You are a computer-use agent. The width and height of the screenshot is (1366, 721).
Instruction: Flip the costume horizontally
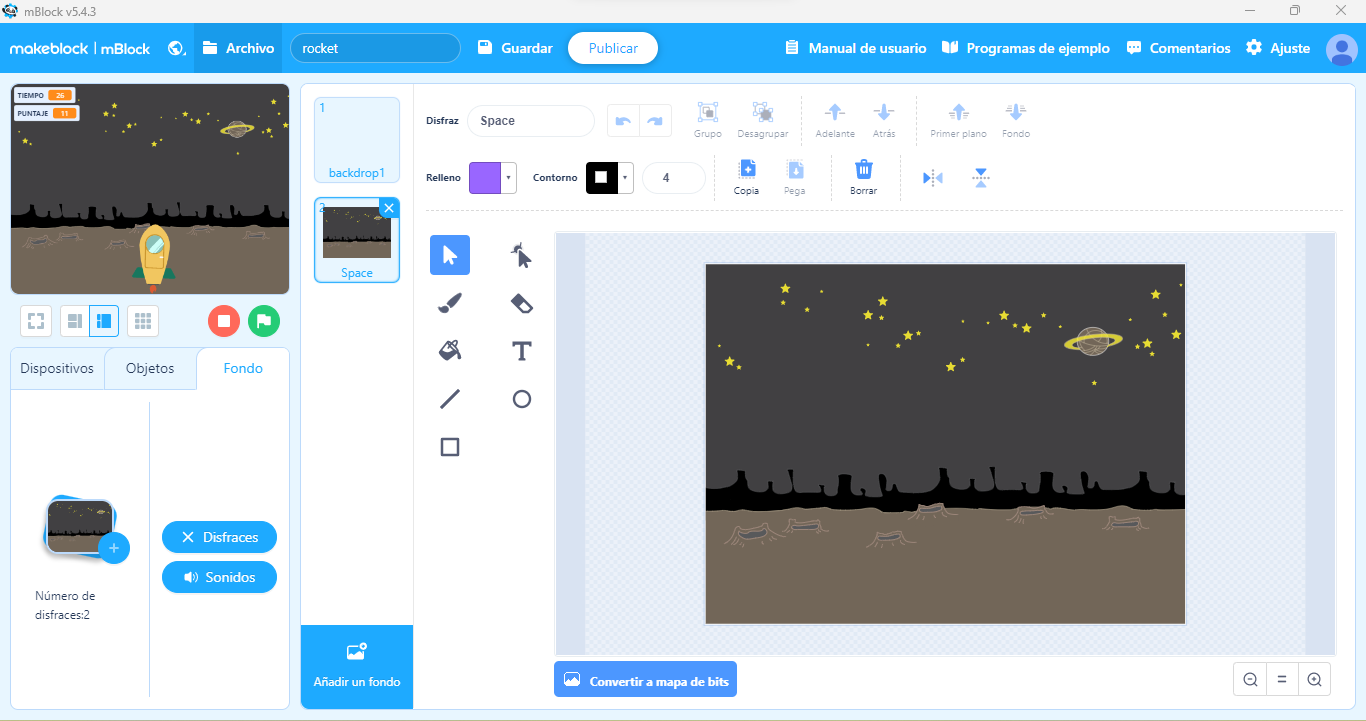(x=933, y=178)
